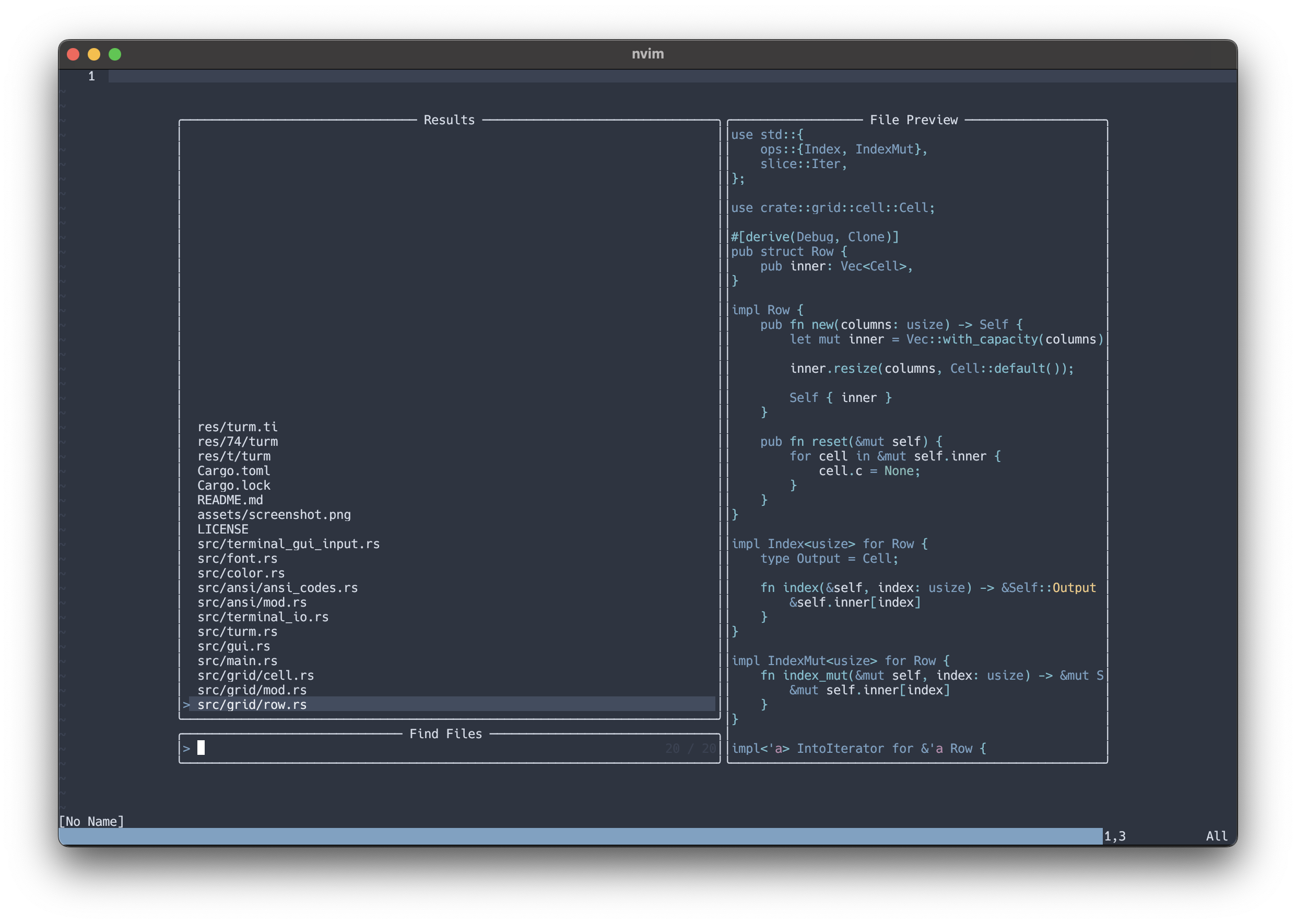
Task: Click 'type Output = Cell;' preview line
Action: [x=829, y=559]
